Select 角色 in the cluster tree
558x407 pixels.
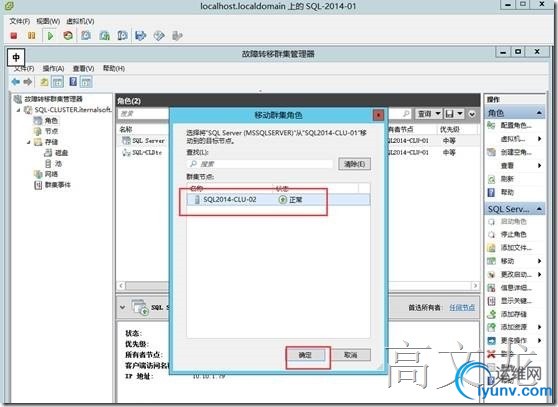51,121
